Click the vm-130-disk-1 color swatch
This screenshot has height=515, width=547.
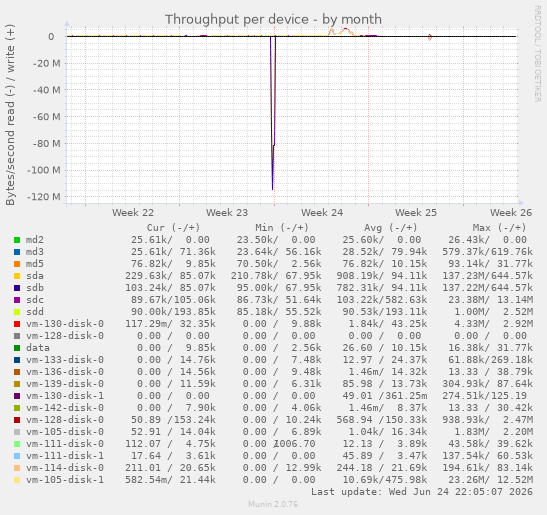pyautogui.click(x=17, y=396)
